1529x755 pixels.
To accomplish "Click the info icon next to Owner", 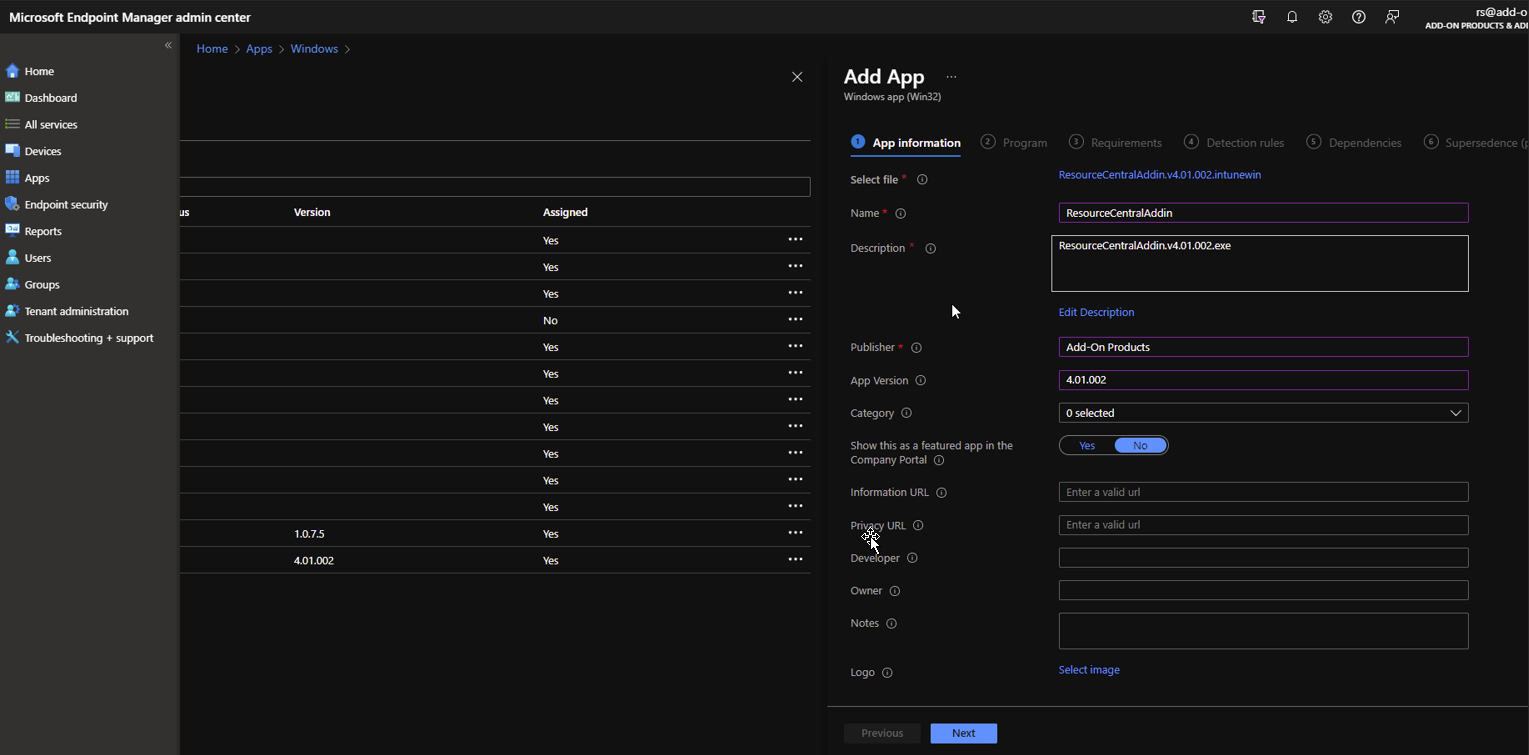I will (894, 591).
